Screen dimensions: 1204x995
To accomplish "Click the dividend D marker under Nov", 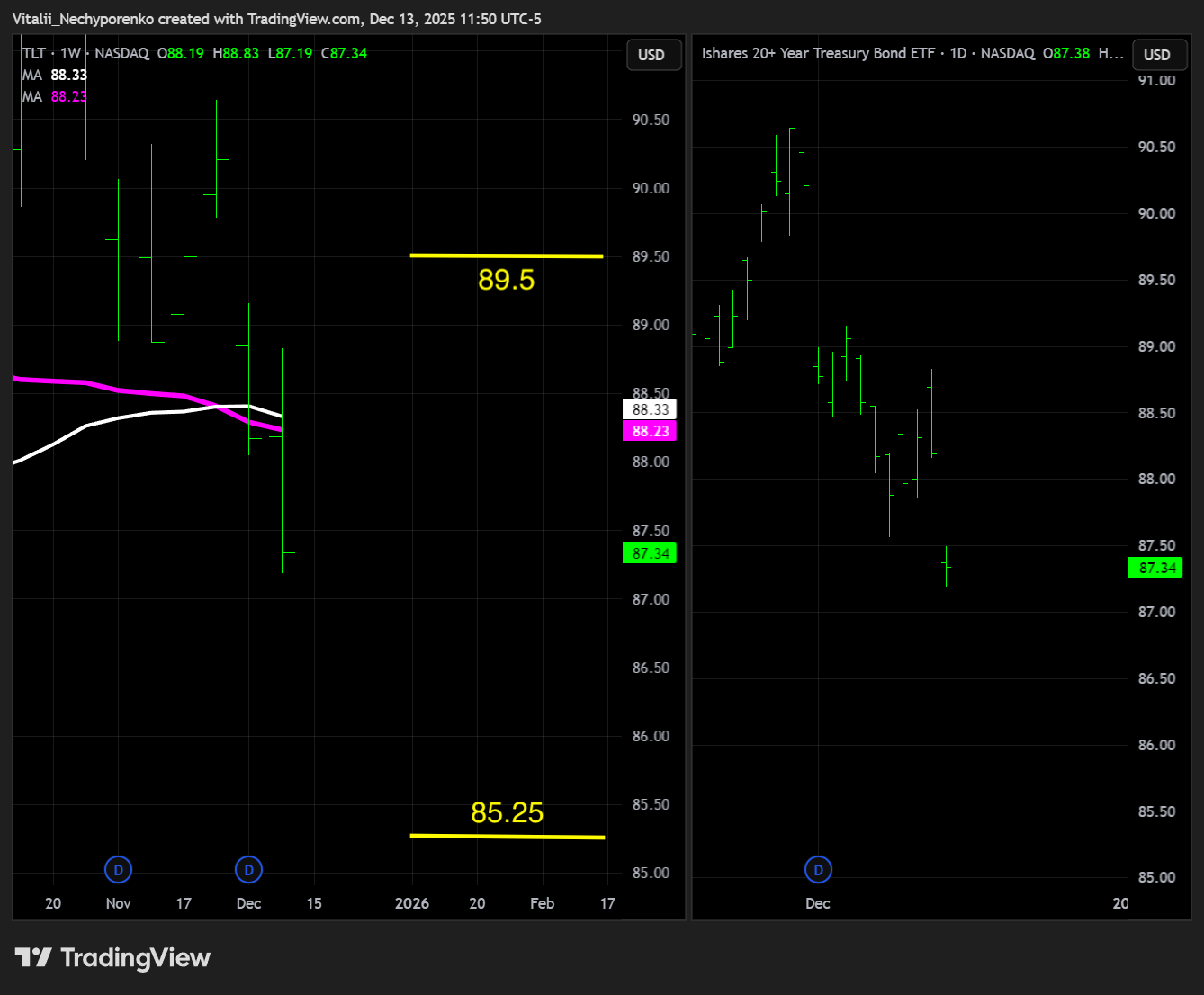I will coord(118,869).
